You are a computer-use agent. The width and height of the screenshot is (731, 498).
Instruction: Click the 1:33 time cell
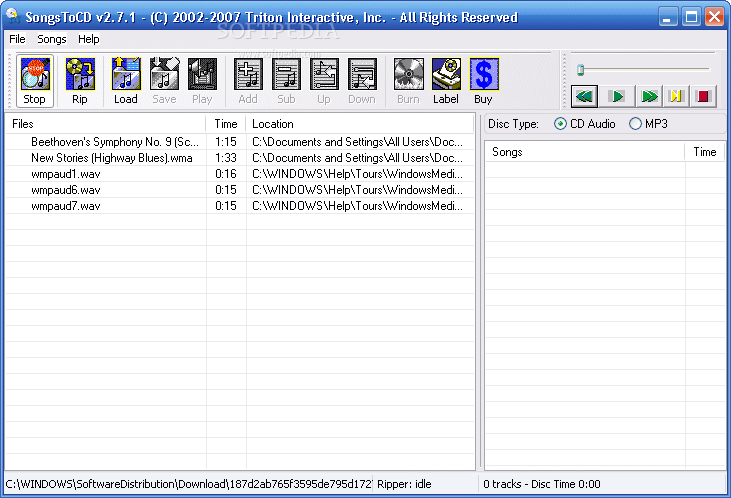click(226, 158)
